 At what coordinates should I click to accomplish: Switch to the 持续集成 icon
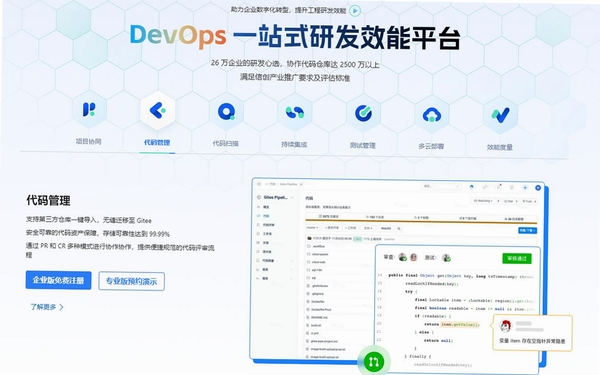[294, 112]
